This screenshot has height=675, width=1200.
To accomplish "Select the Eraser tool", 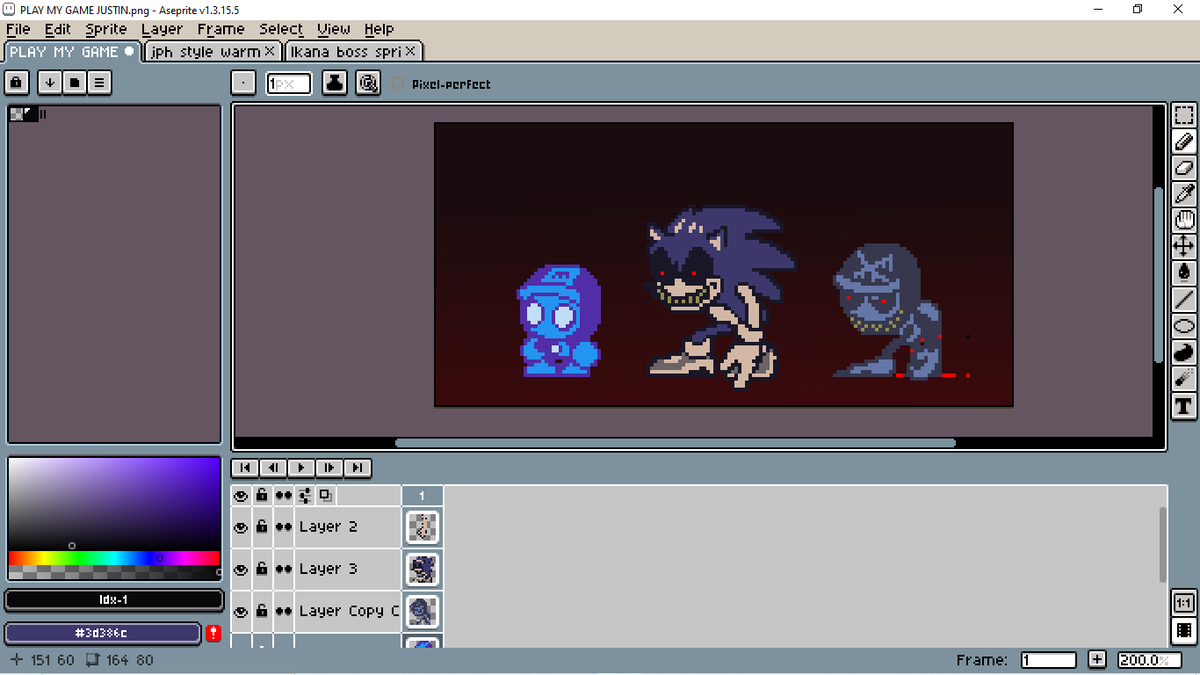I will (1183, 168).
